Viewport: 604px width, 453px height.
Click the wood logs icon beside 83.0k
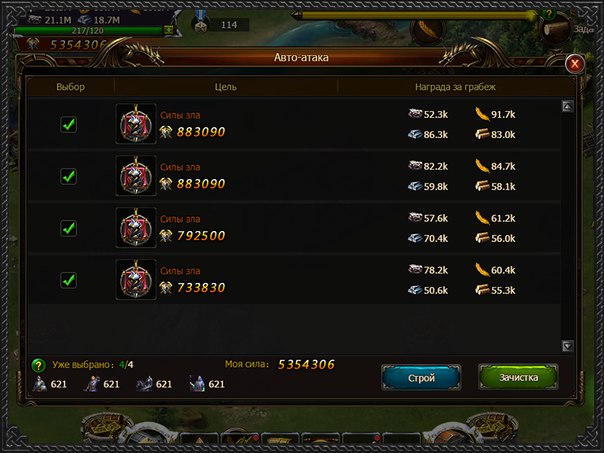pos(482,134)
